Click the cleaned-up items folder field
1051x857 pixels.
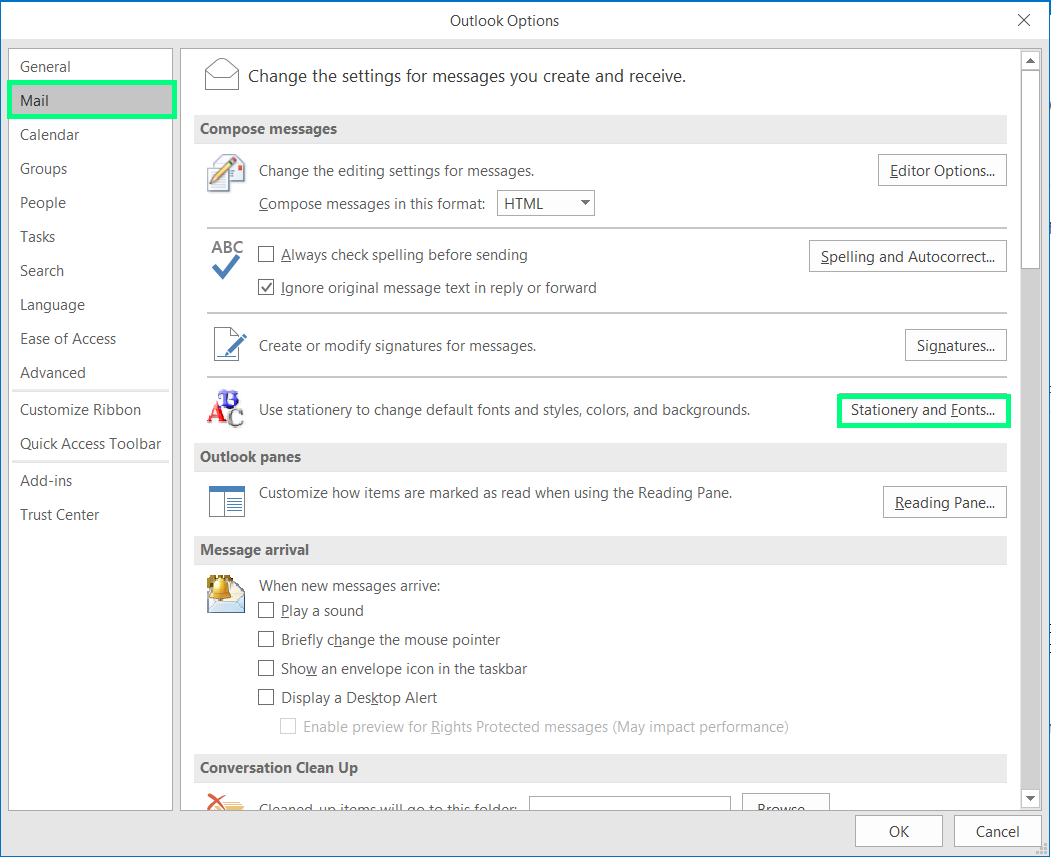(x=629, y=803)
